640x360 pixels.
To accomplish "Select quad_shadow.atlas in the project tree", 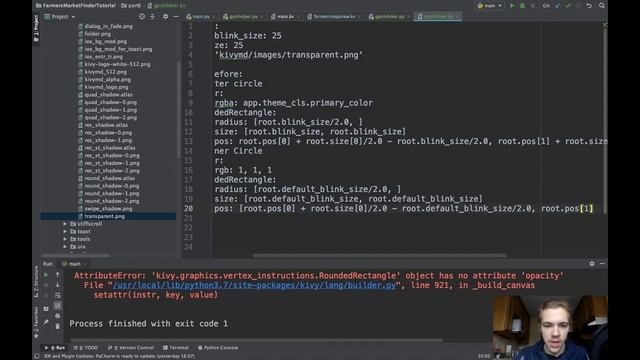I will coord(108,95).
